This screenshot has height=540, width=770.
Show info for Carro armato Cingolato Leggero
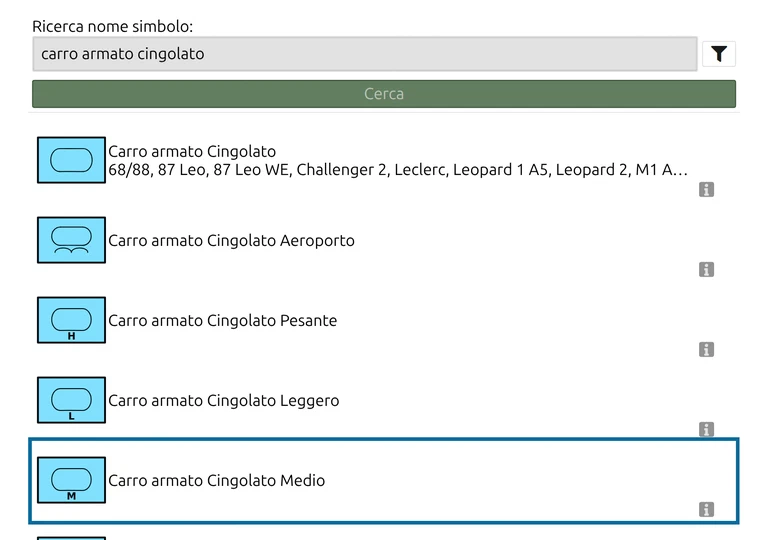point(706,430)
